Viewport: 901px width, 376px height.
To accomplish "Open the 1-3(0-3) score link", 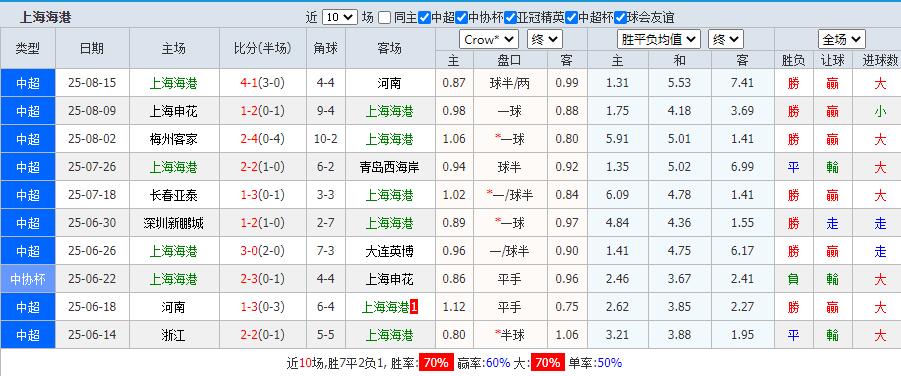I will (x=263, y=307).
